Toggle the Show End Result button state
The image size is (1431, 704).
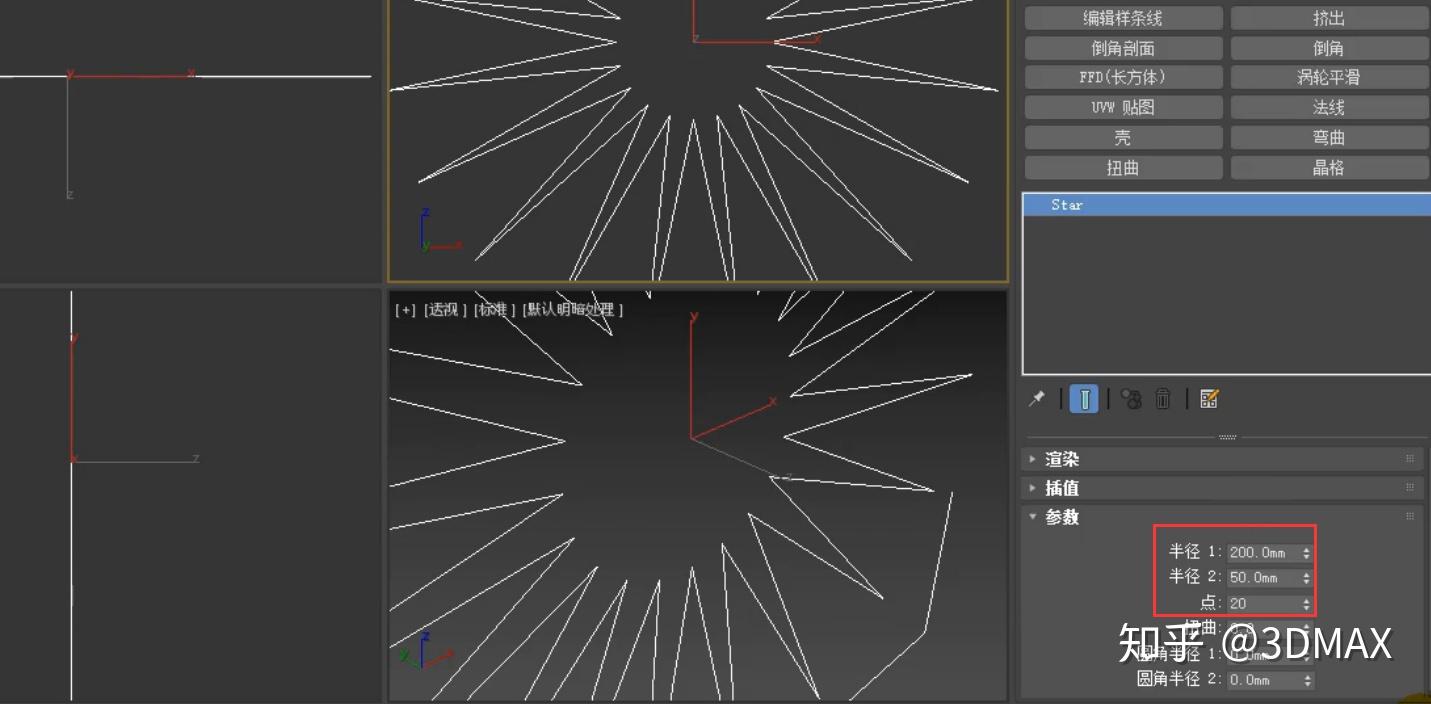1083,399
